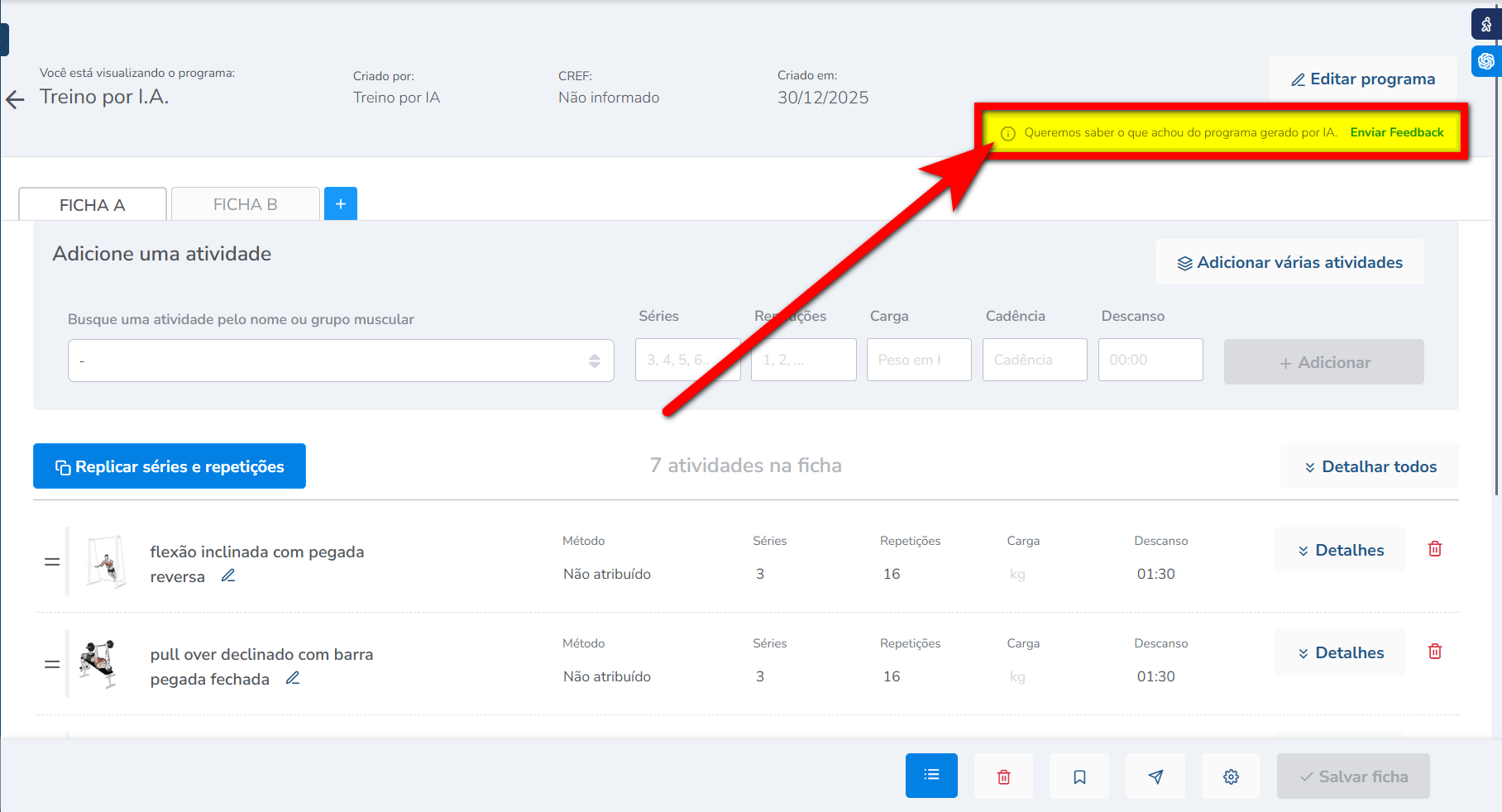The width and height of the screenshot is (1502, 812).
Task: Click the bookmark icon in bottom toolbar
Action: [x=1079, y=776]
